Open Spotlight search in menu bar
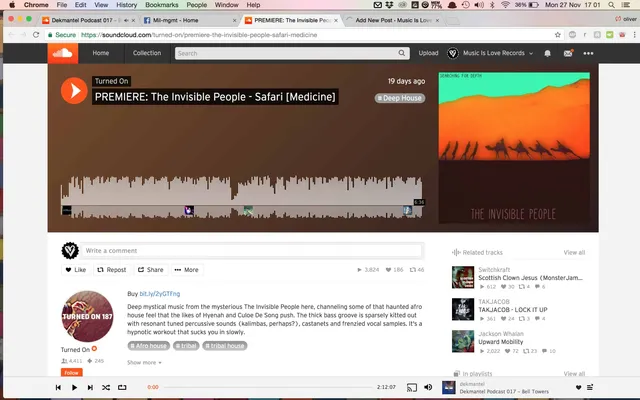Image resolution: width=640 pixels, height=400 pixels. (x=611, y=5)
